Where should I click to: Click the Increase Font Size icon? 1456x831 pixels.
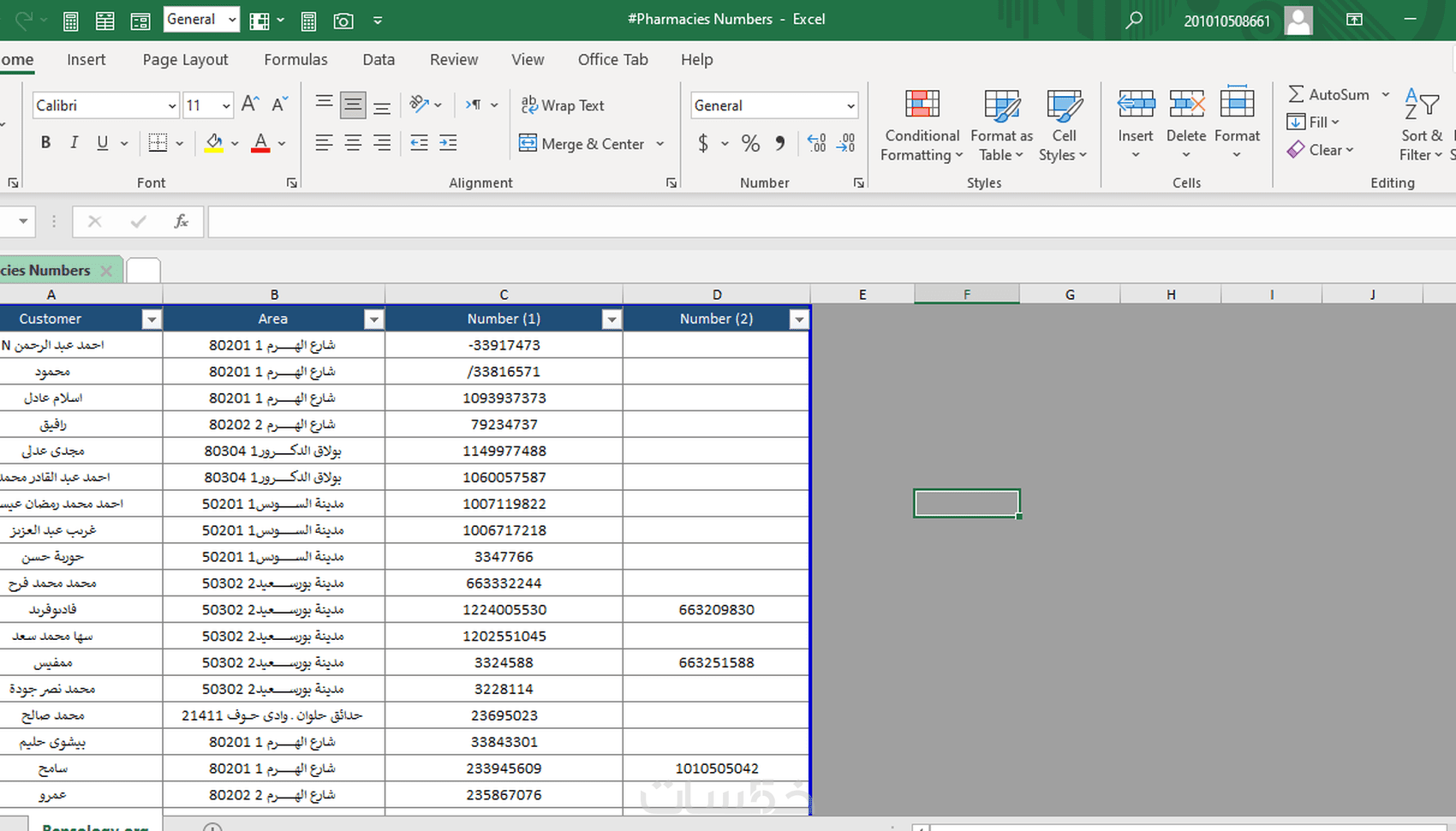coord(250,105)
